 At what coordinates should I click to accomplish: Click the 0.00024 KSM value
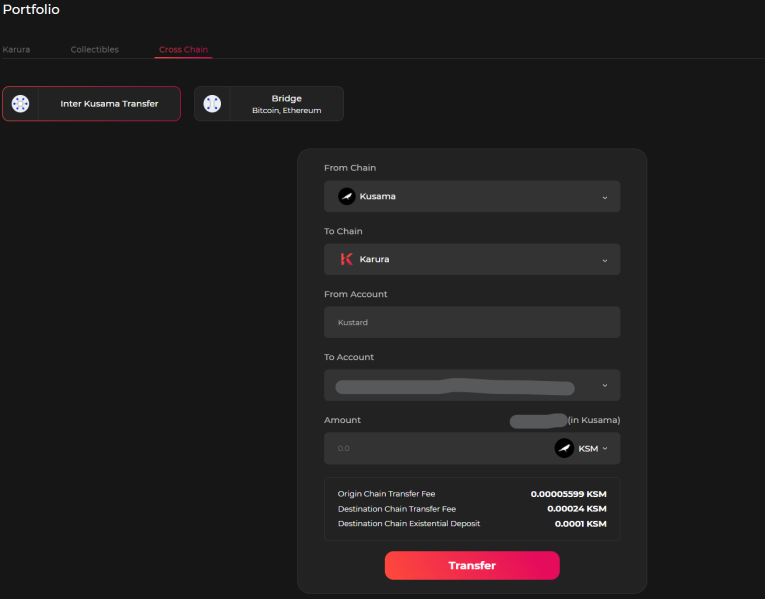[x=577, y=509]
